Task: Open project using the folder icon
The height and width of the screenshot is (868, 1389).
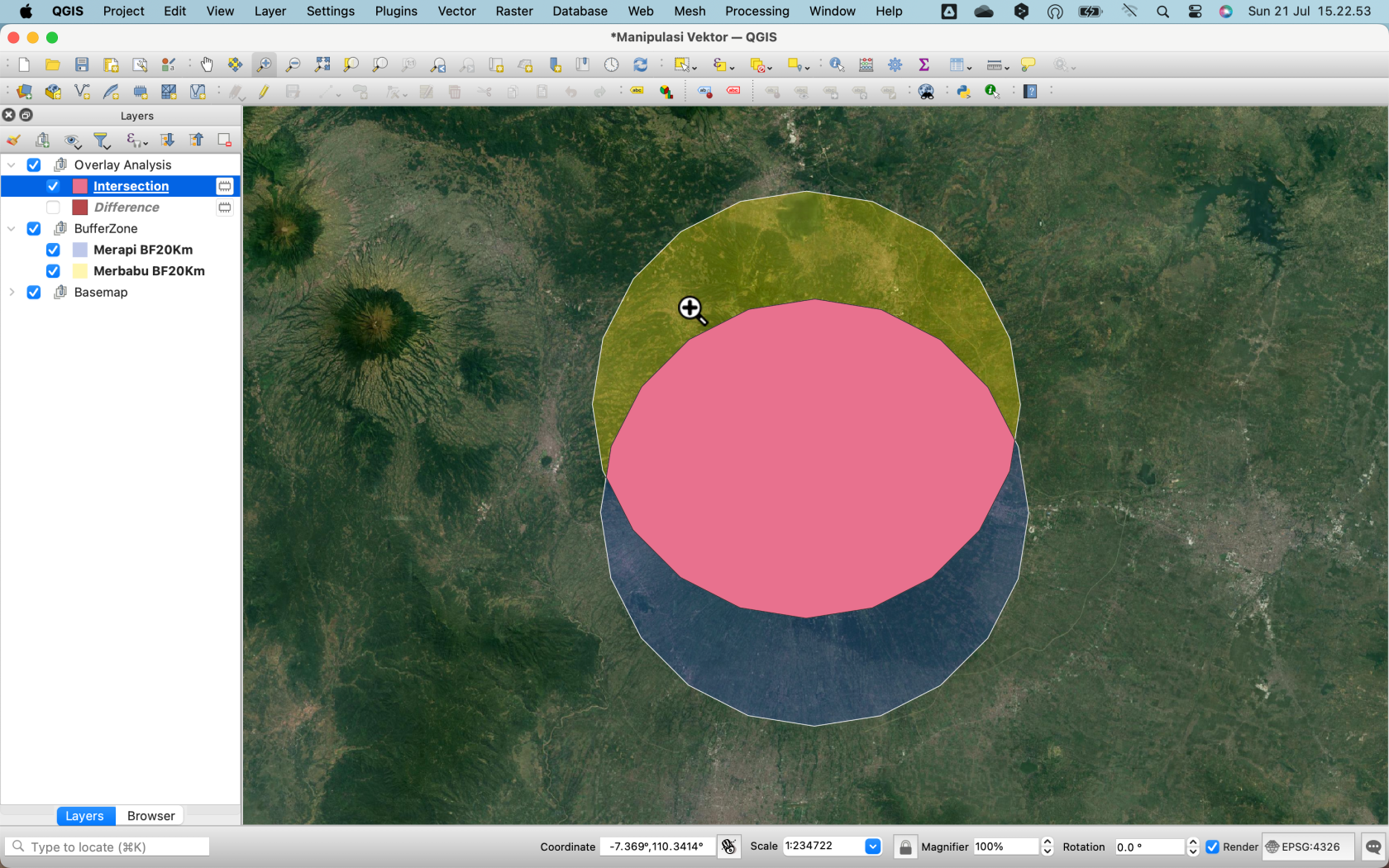Action: click(53, 64)
